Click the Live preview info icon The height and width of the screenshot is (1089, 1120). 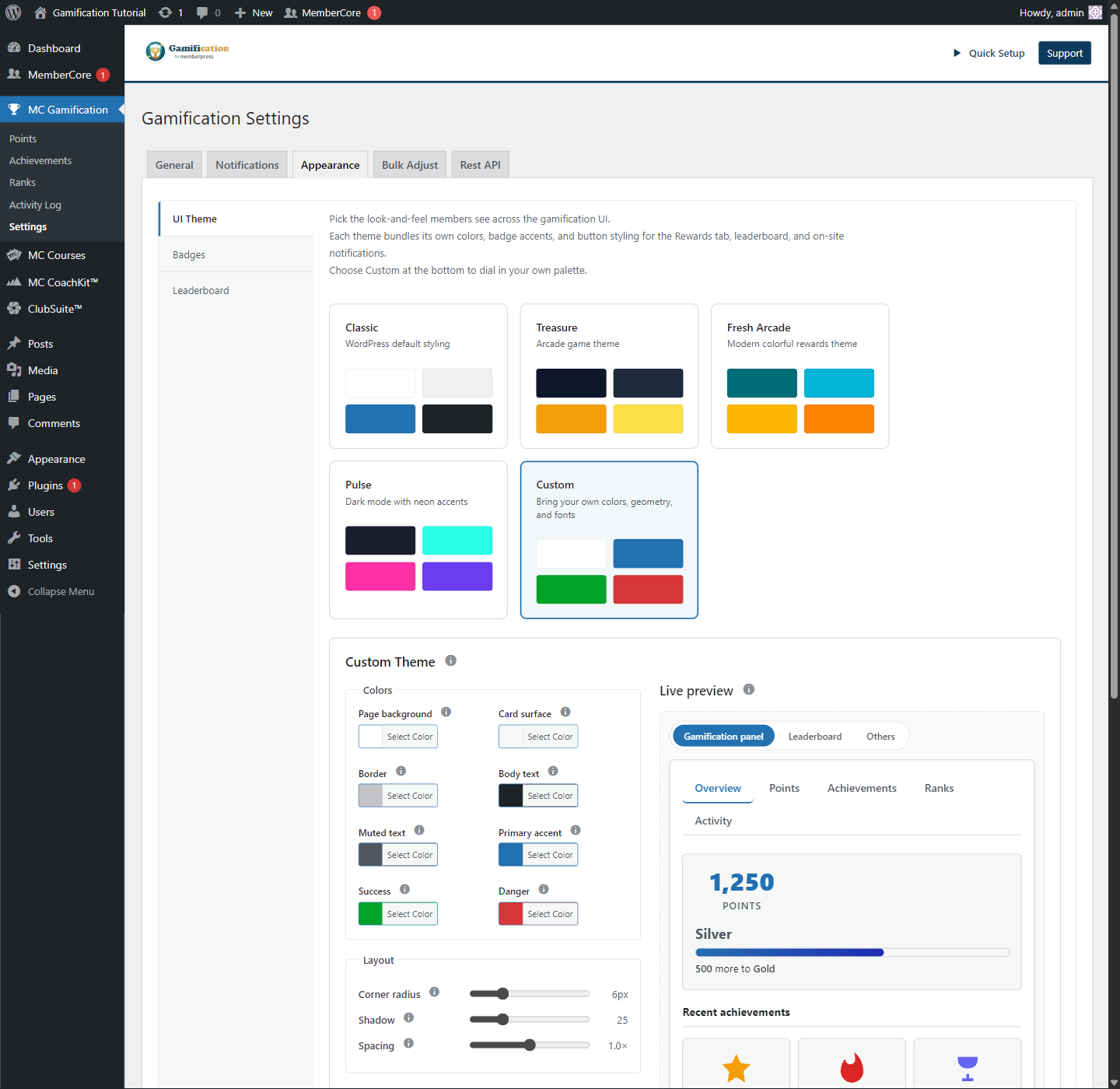point(749,689)
